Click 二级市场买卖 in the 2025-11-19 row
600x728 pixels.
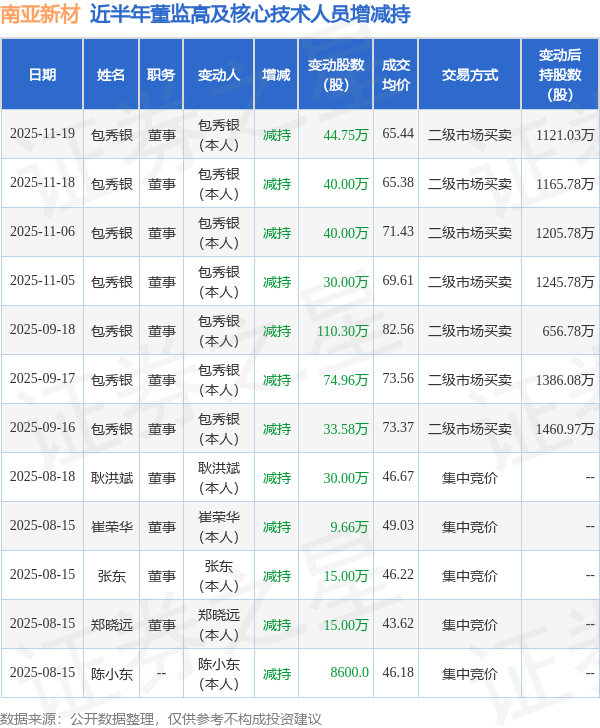point(470,135)
